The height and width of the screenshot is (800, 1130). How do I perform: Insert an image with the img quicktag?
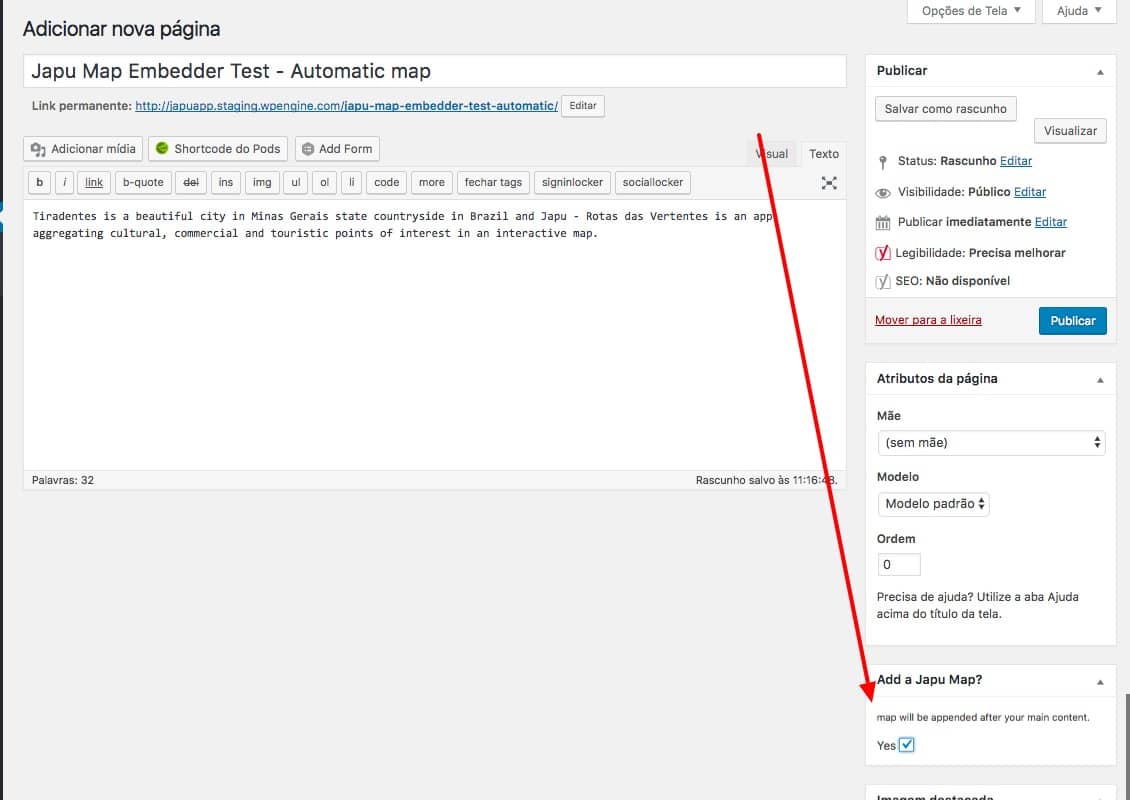(262, 182)
